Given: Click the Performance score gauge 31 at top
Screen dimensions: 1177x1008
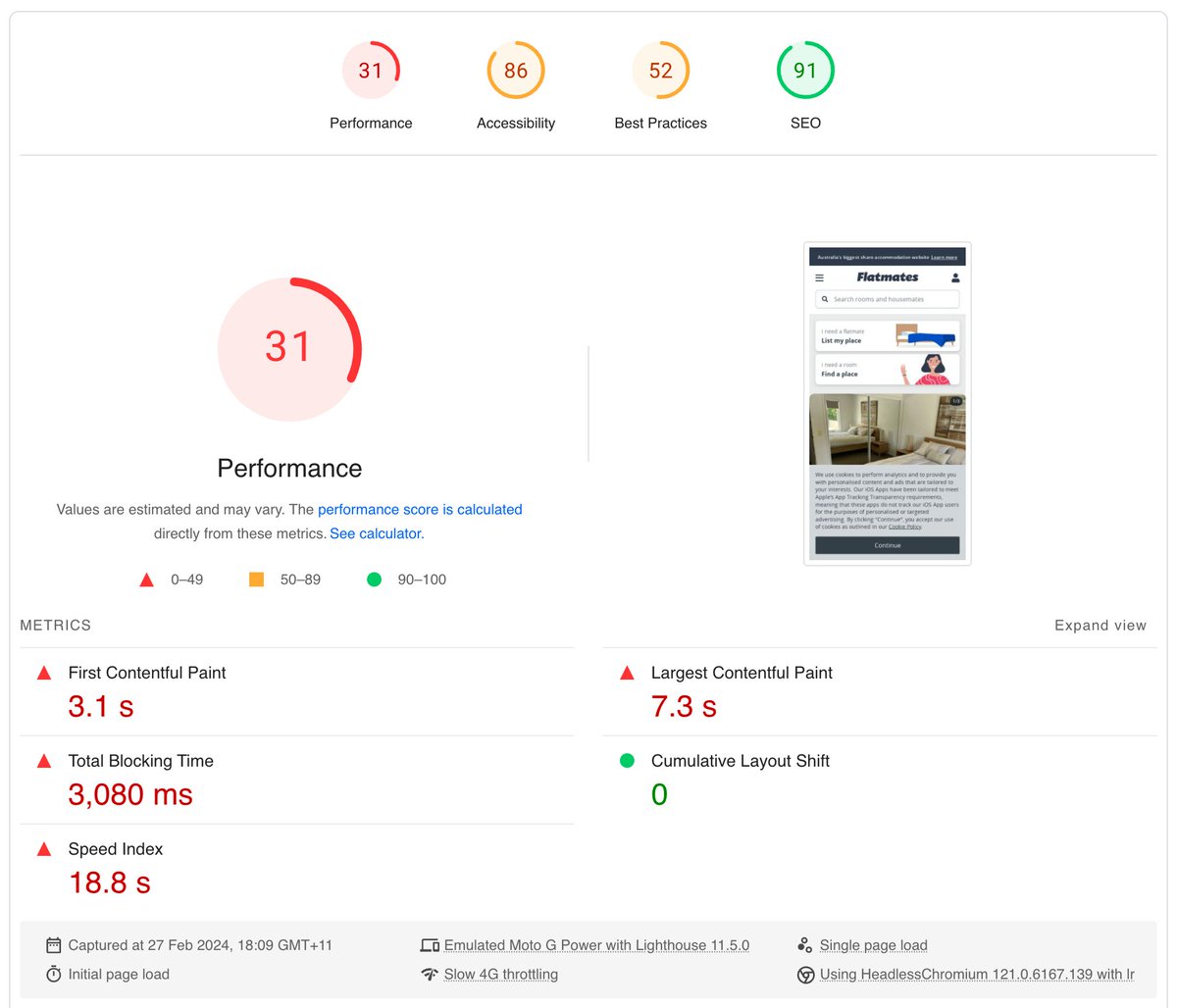Looking at the screenshot, I should (371, 71).
